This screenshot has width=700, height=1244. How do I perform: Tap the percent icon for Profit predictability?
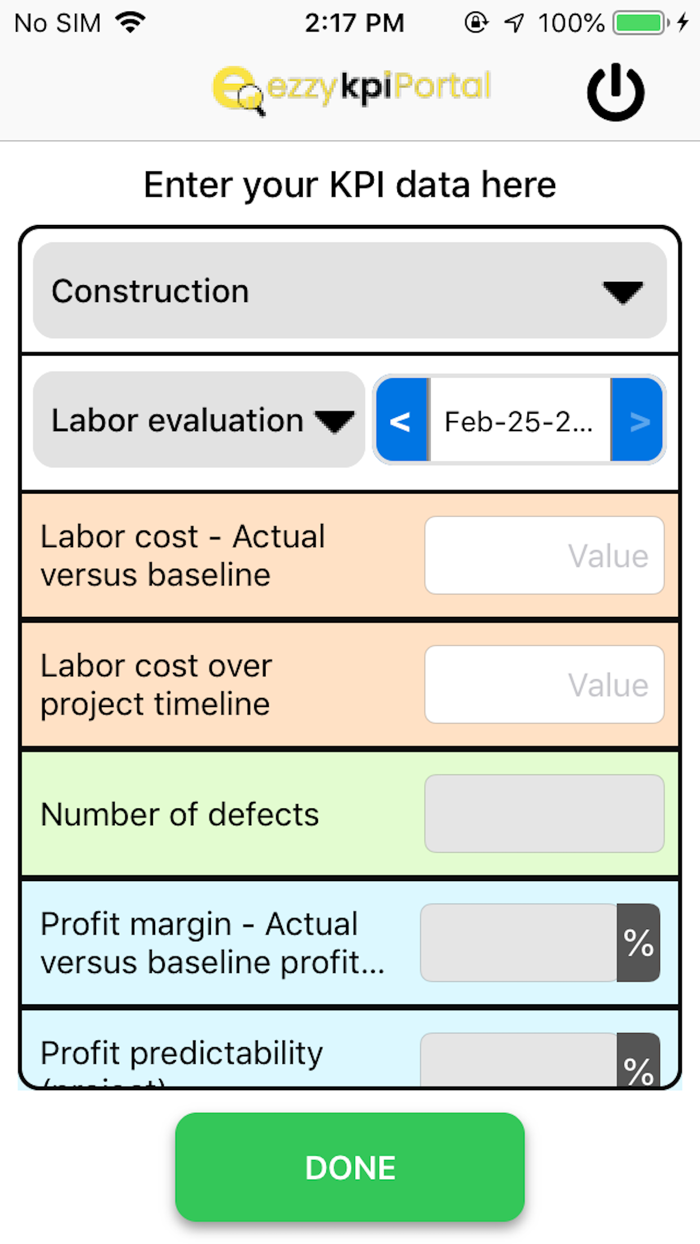point(639,1064)
